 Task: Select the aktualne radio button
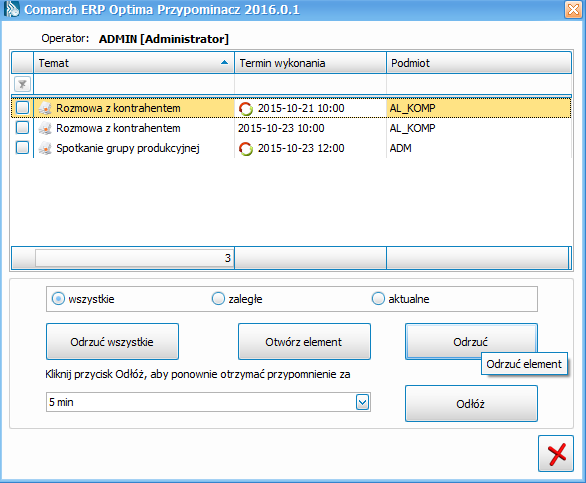tap(378, 299)
